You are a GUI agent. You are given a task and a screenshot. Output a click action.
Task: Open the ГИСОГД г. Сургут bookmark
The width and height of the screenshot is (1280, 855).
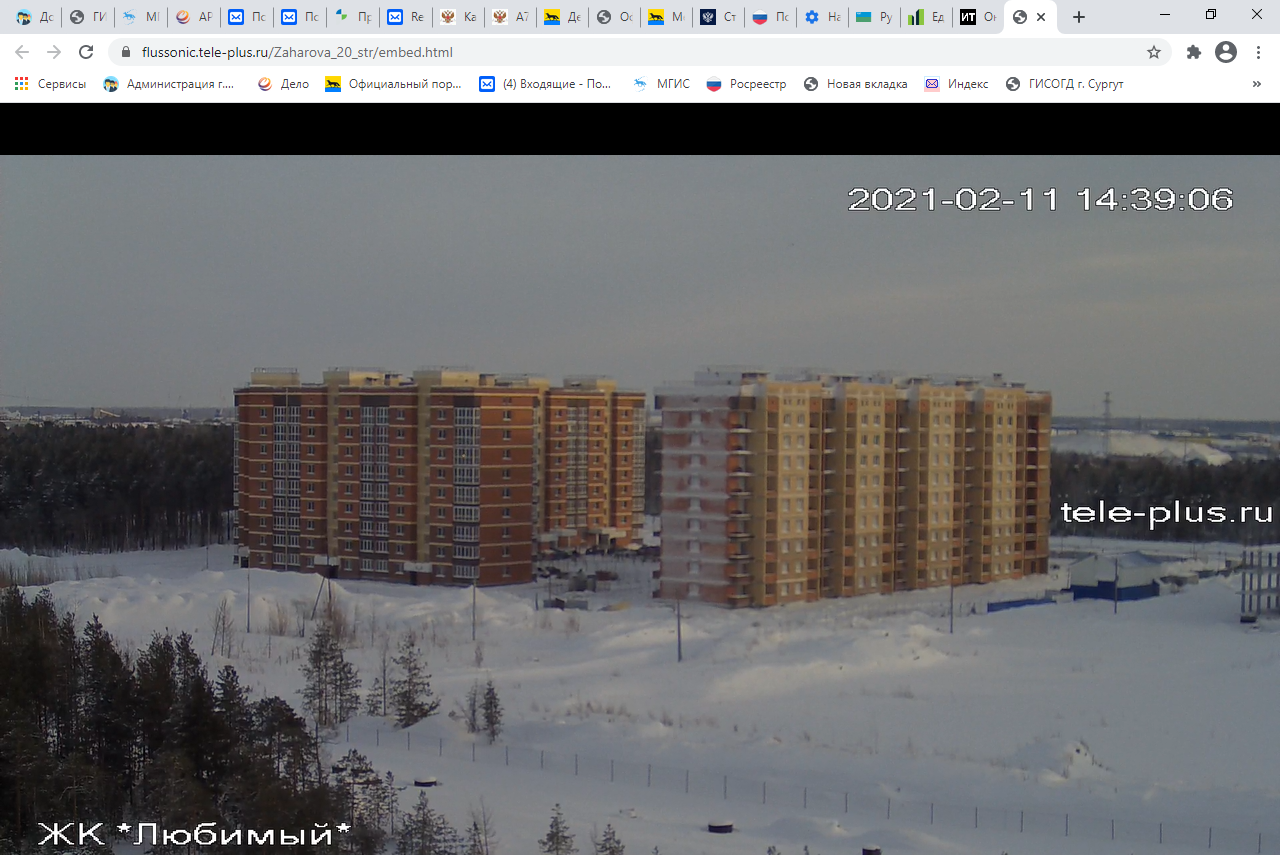point(1065,84)
